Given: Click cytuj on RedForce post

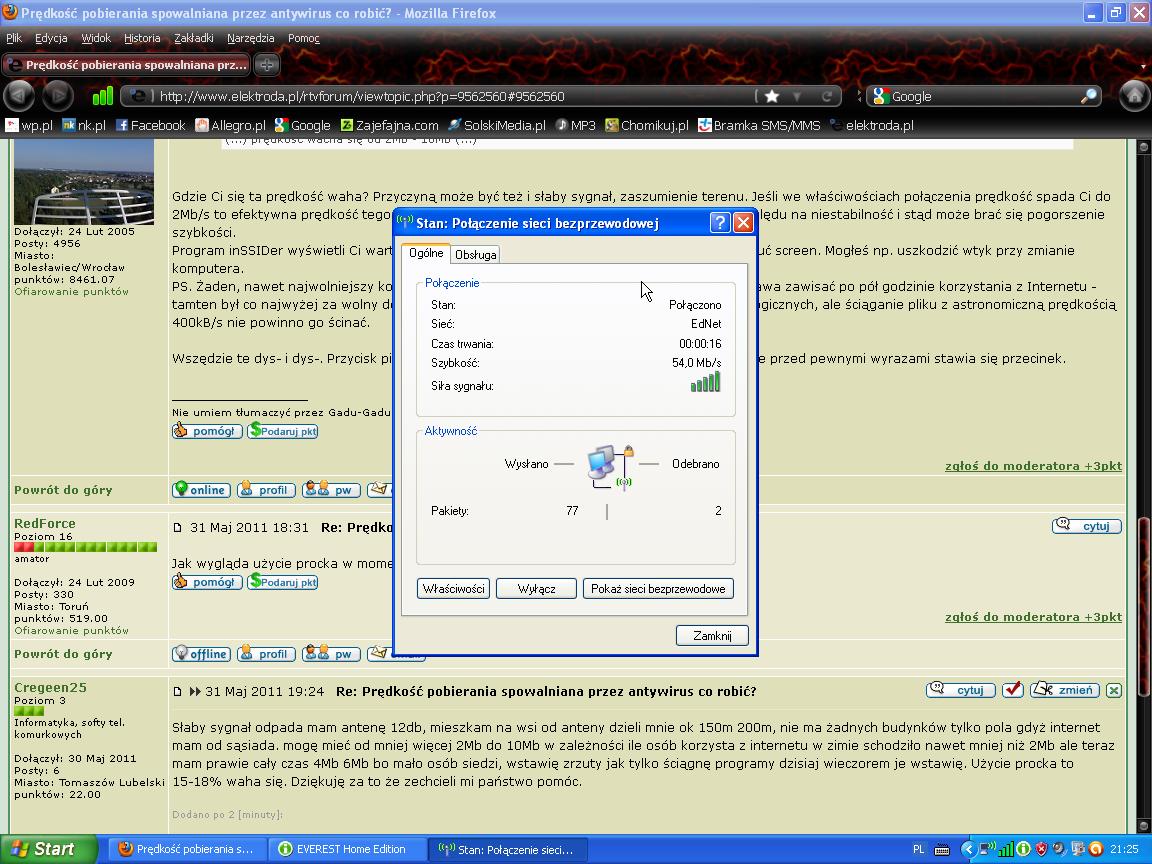Looking at the screenshot, I should click(x=1087, y=526).
